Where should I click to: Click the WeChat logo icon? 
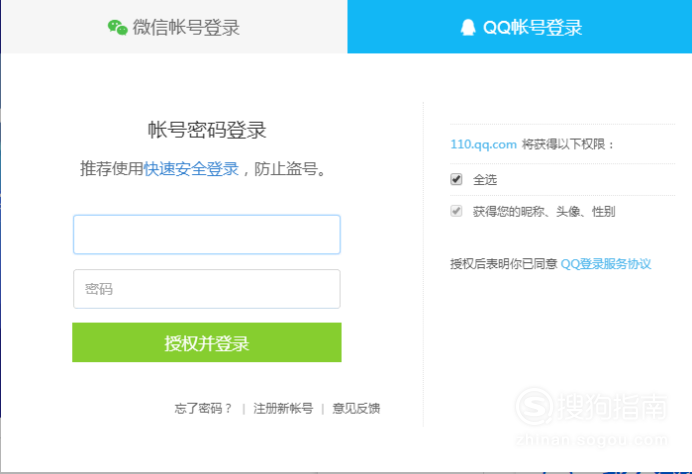click(117, 27)
